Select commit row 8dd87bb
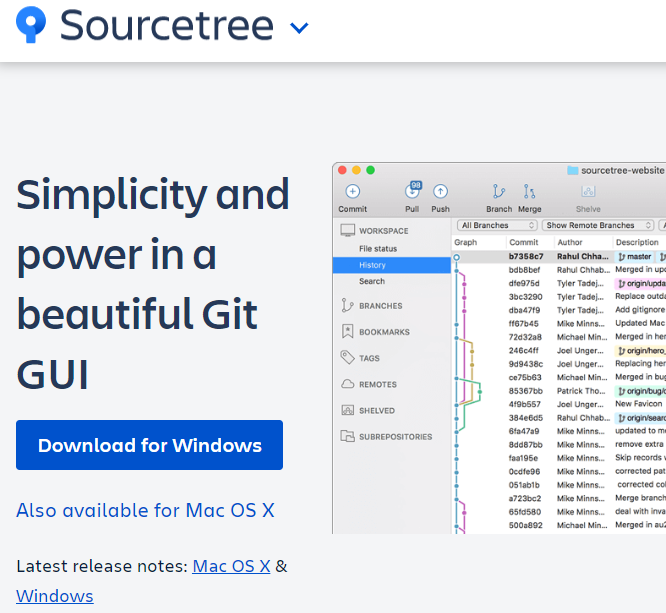666x613 pixels. [x=559, y=445]
